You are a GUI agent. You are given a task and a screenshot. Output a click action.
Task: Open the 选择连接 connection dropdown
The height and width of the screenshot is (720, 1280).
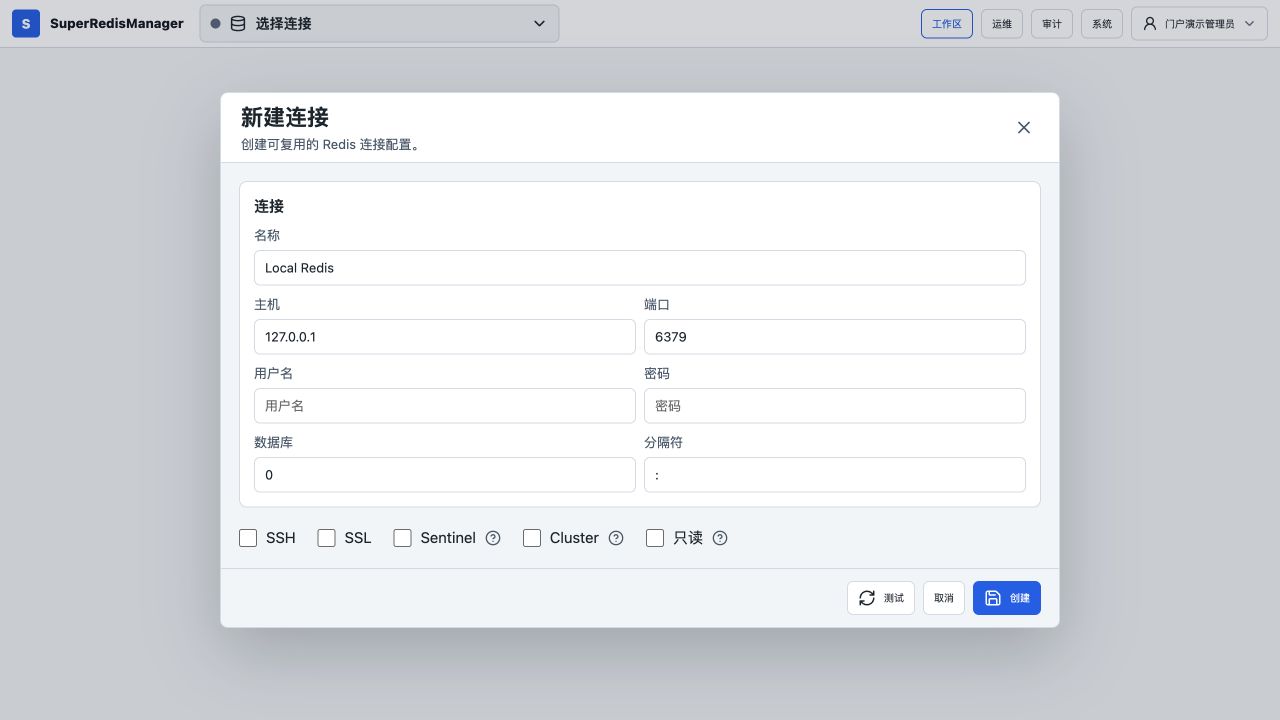tap(379, 23)
